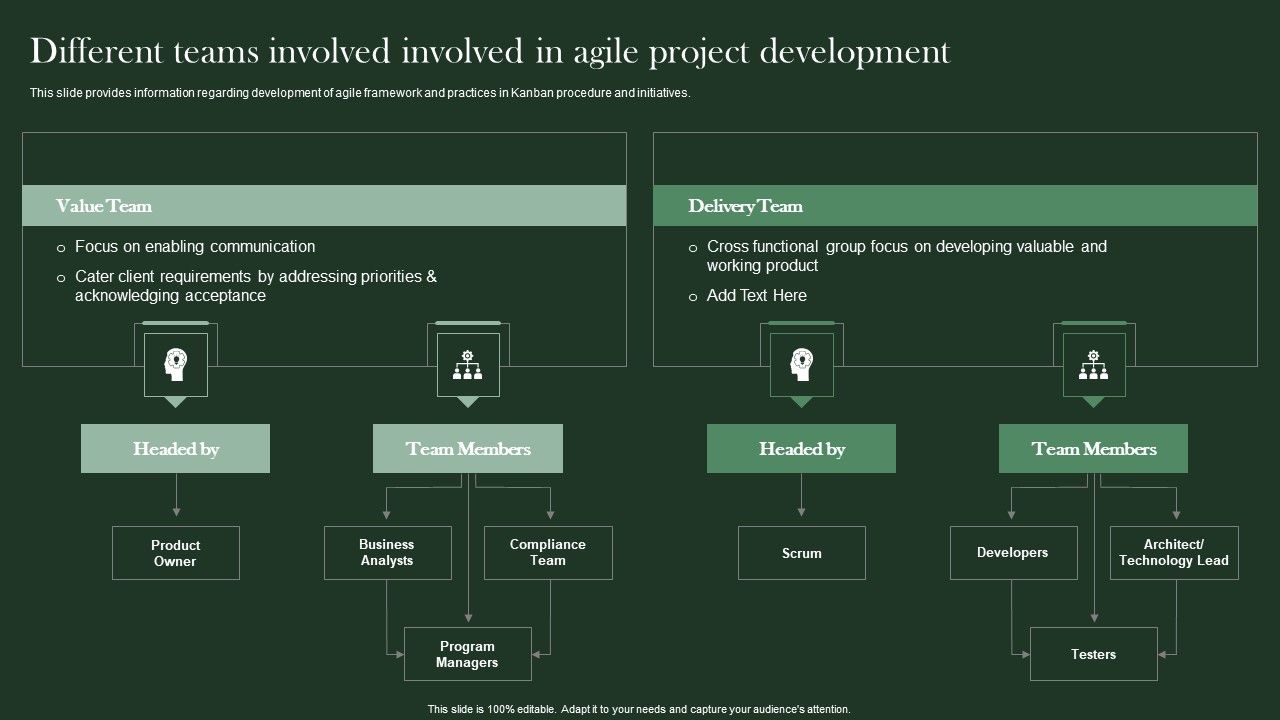Click the Add Text Here placeholder bullet
Screen dimensions: 1280x720
pos(756,296)
